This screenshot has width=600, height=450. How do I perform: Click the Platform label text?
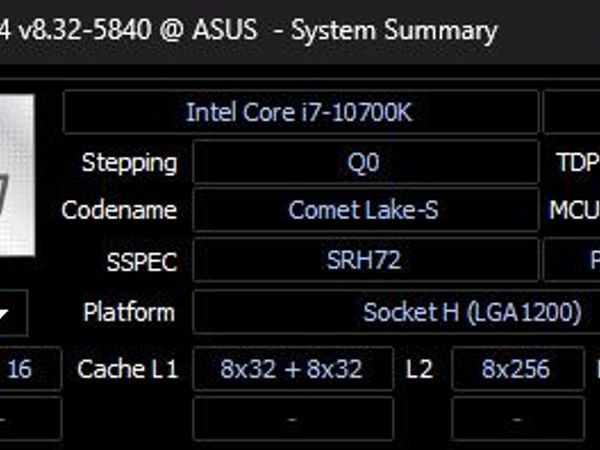point(129,312)
